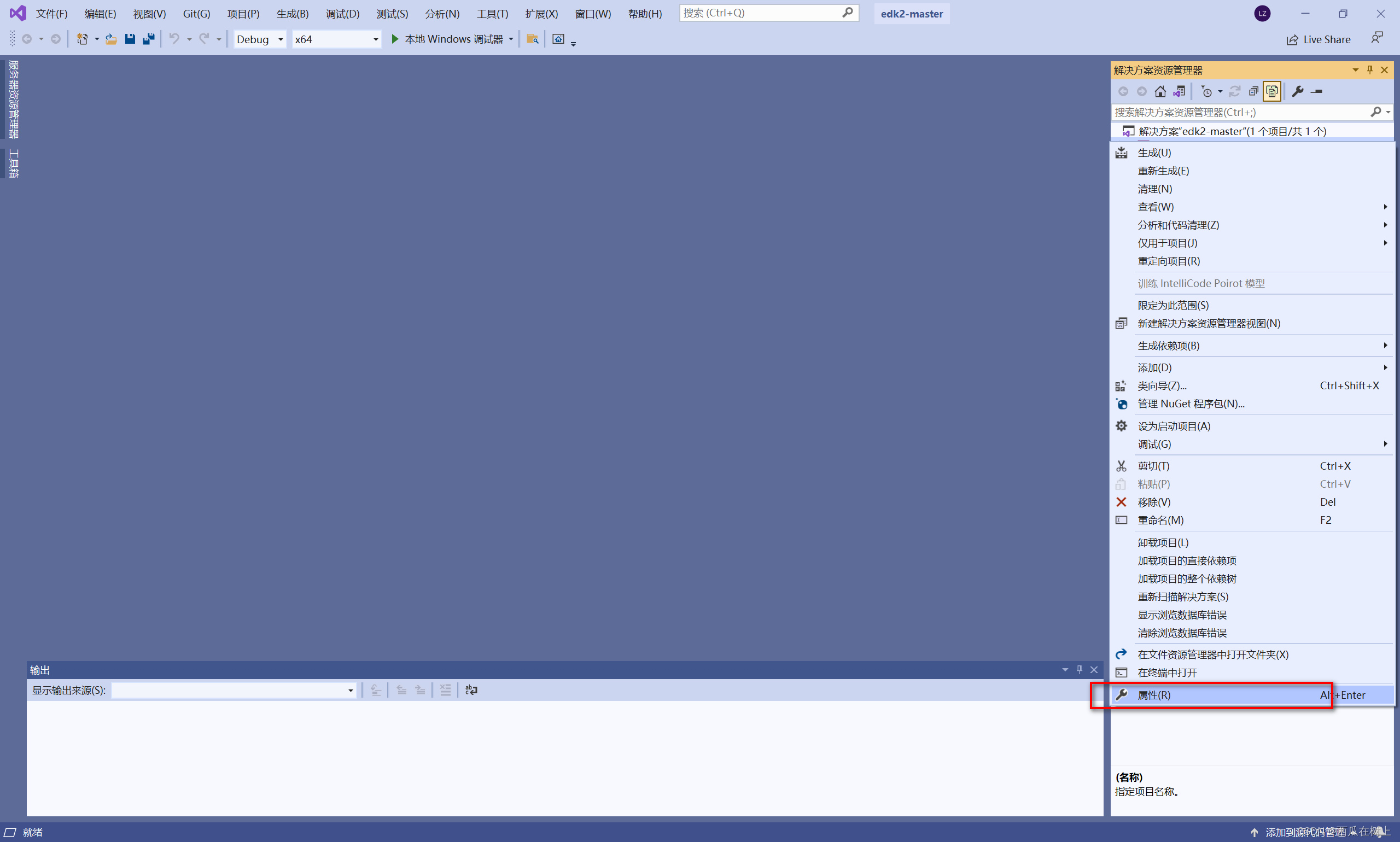Expand the 调试(G) submenu
The image size is (1400, 842).
(x=1251, y=445)
